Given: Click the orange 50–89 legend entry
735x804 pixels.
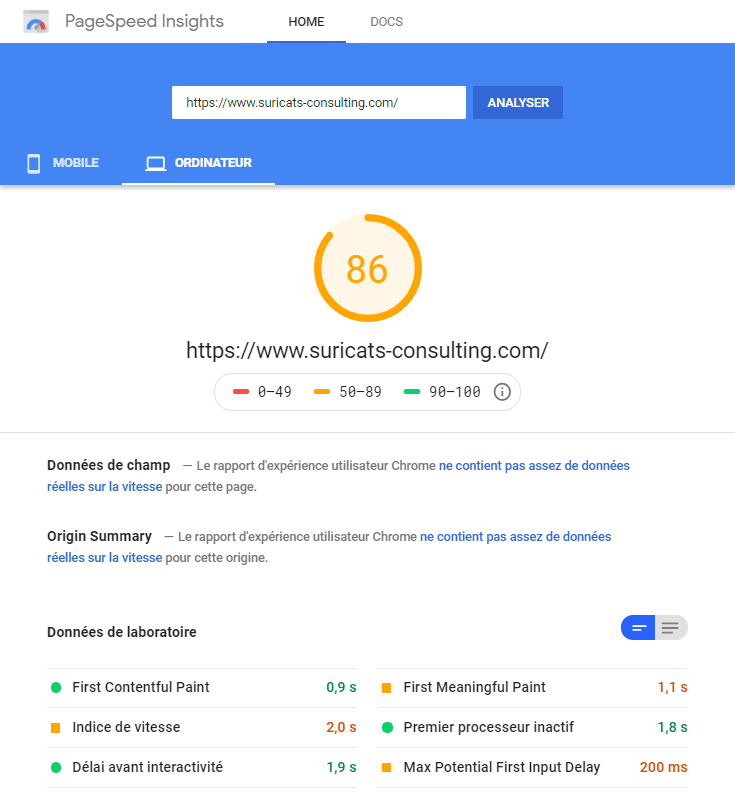Looking at the screenshot, I should 348,392.
